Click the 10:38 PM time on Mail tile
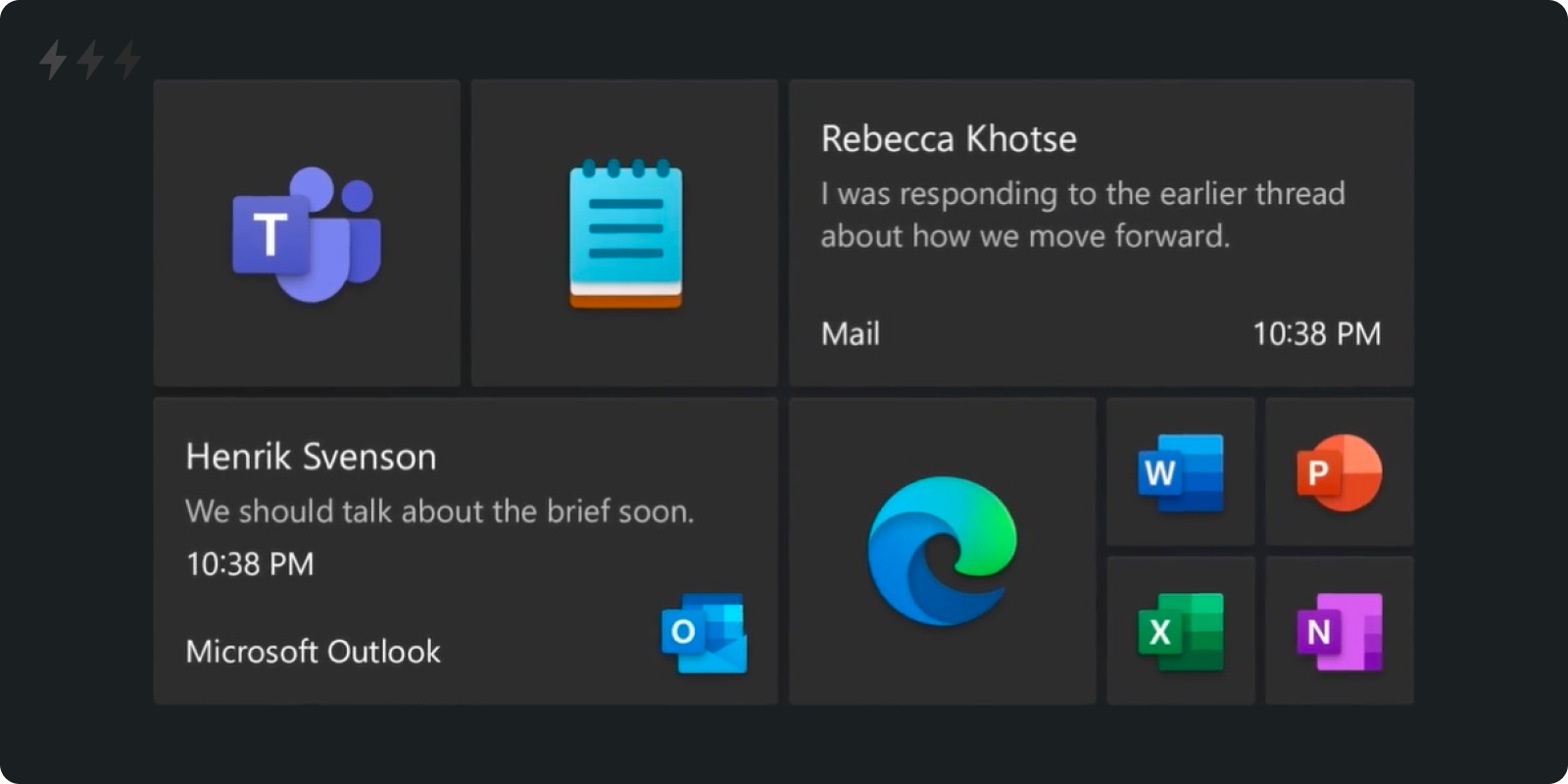Screen dimensions: 1568x784 pyautogui.click(x=1316, y=334)
